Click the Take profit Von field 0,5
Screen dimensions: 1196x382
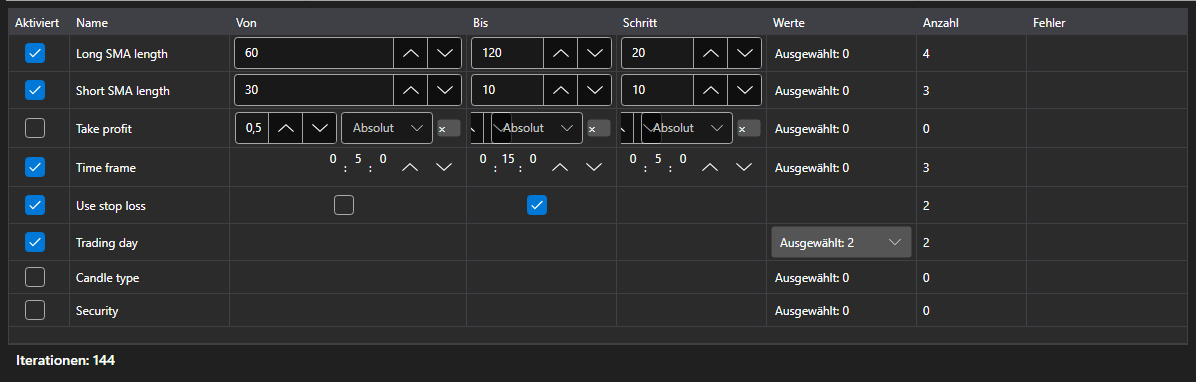pos(252,128)
